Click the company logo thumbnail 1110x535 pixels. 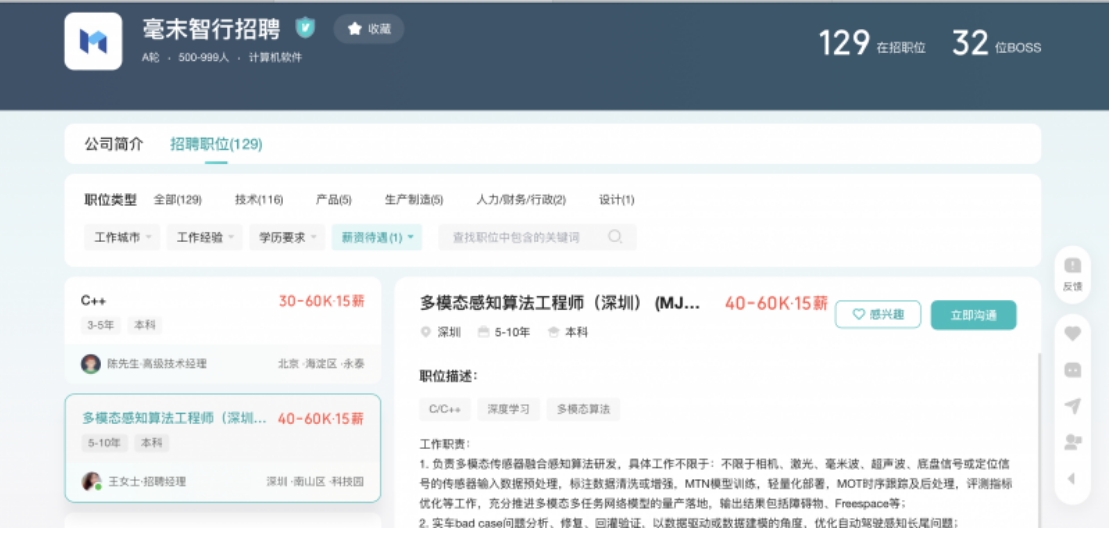click(93, 42)
